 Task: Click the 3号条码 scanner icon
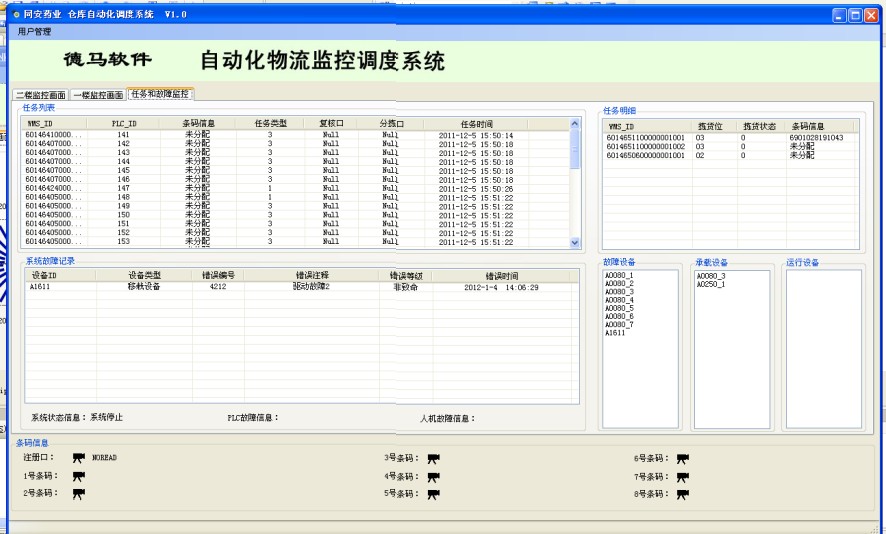pos(433,459)
